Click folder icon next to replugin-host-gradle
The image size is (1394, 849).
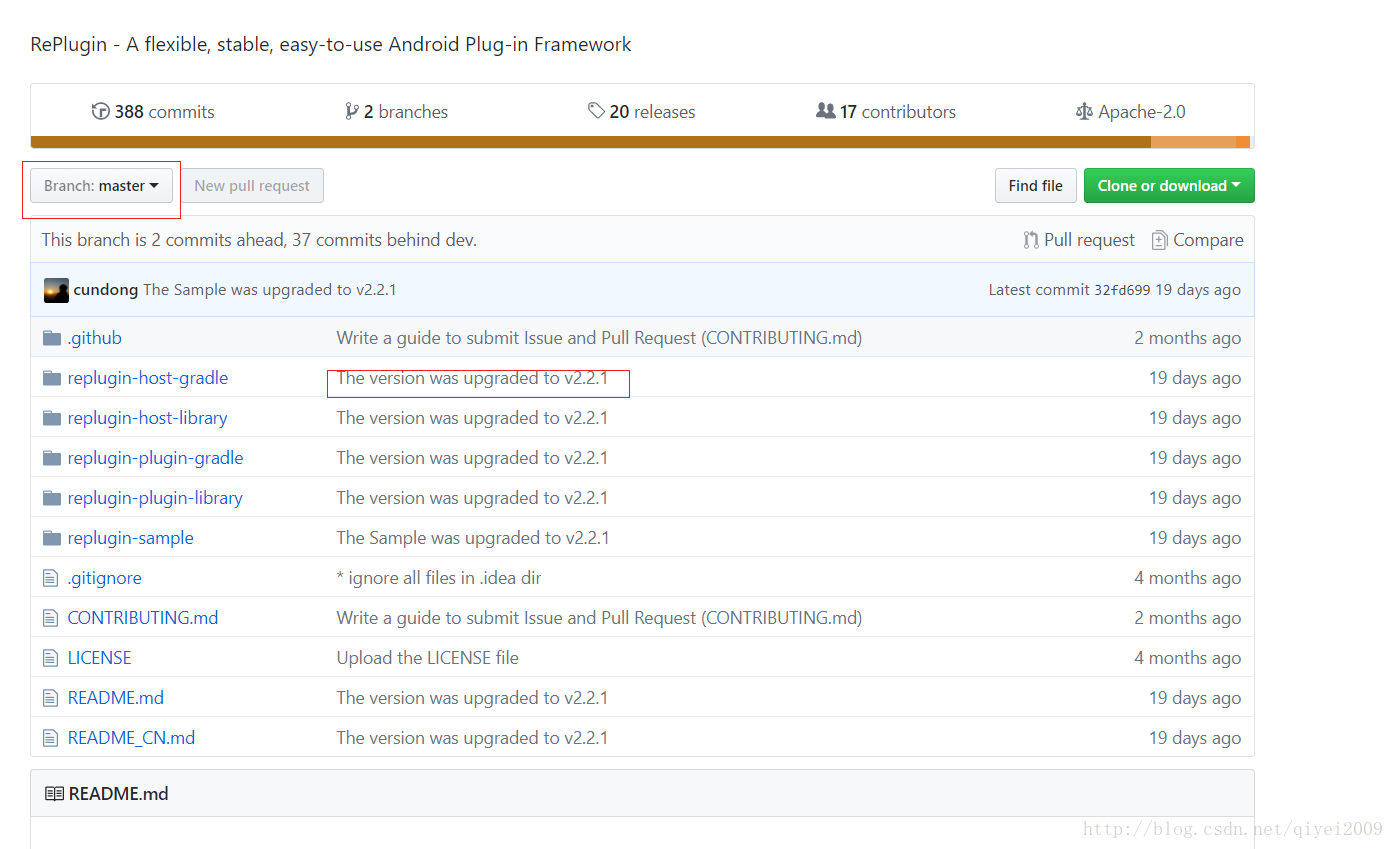pyautogui.click(x=52, y=378)
